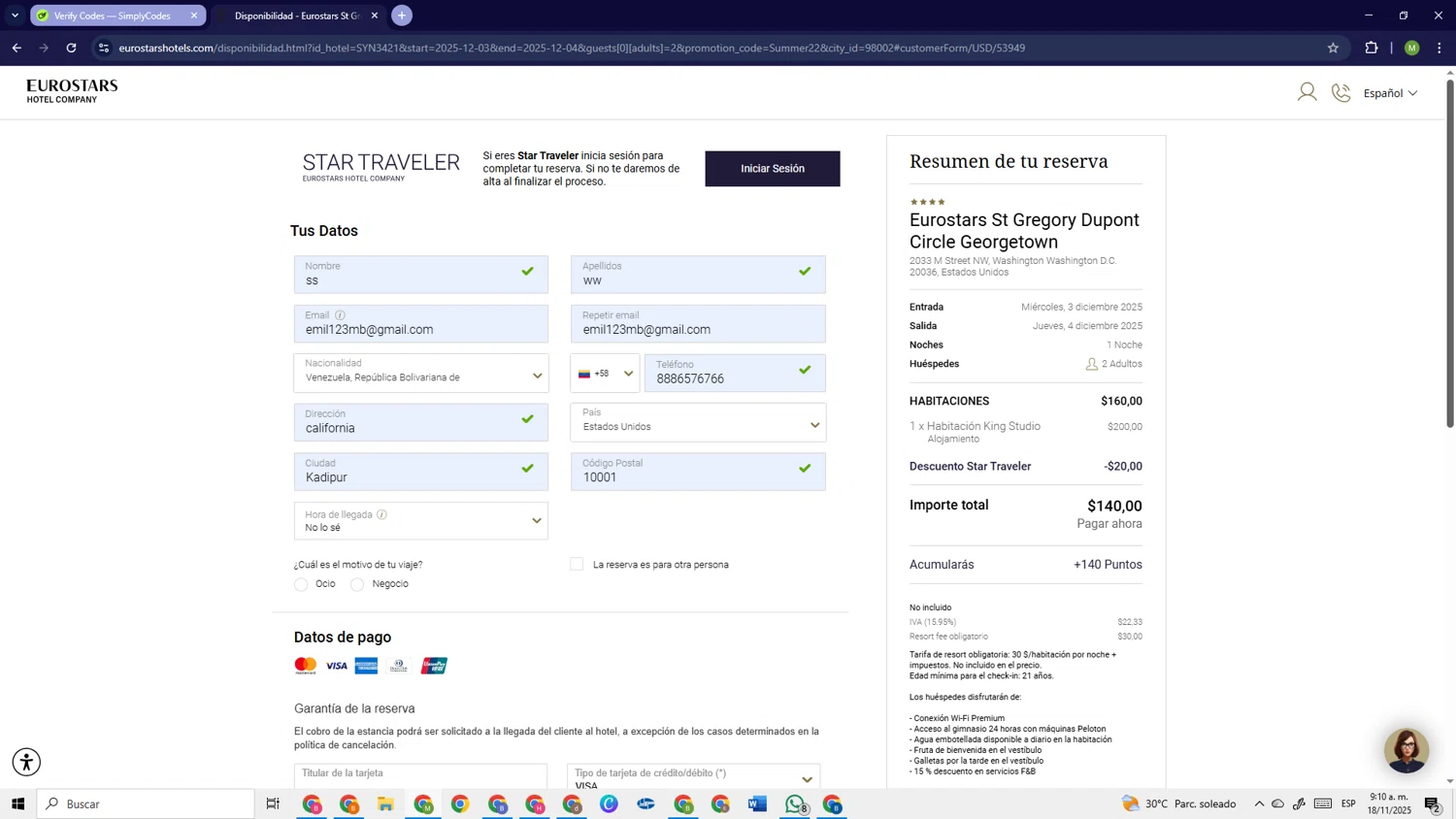The height and width of the screenshot is (819, 1456).
Task: Click the browser address bar URL
Action: (x=572, y=48)
